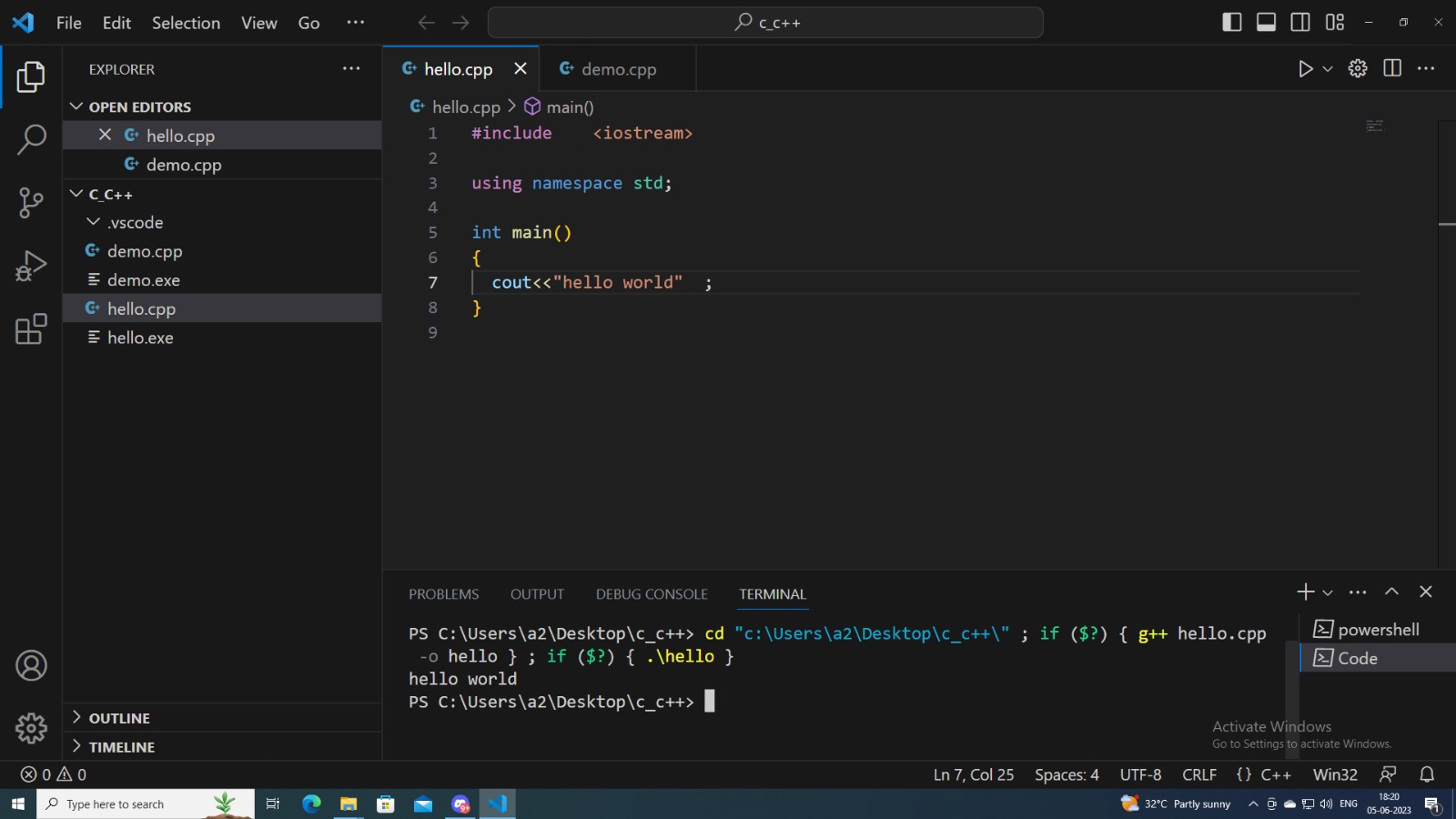Screen dimensions: 1456x819
Task: Toggle the bottom panel layout button
Action: (1266, 23)
